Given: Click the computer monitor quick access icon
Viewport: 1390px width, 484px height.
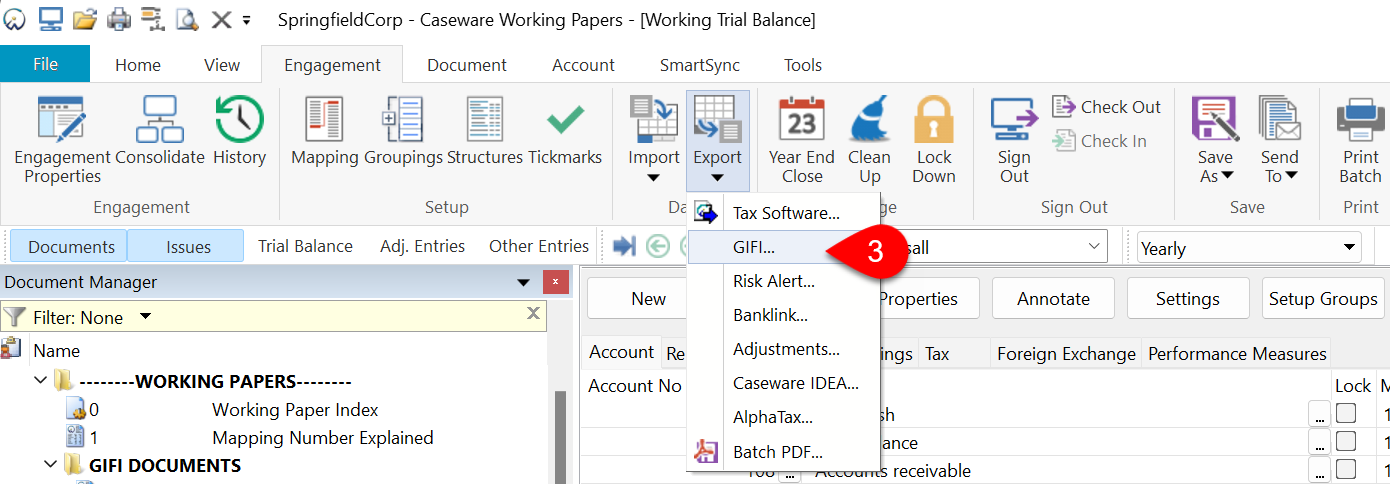Looking at the screenshot, I should click(50, 19).
